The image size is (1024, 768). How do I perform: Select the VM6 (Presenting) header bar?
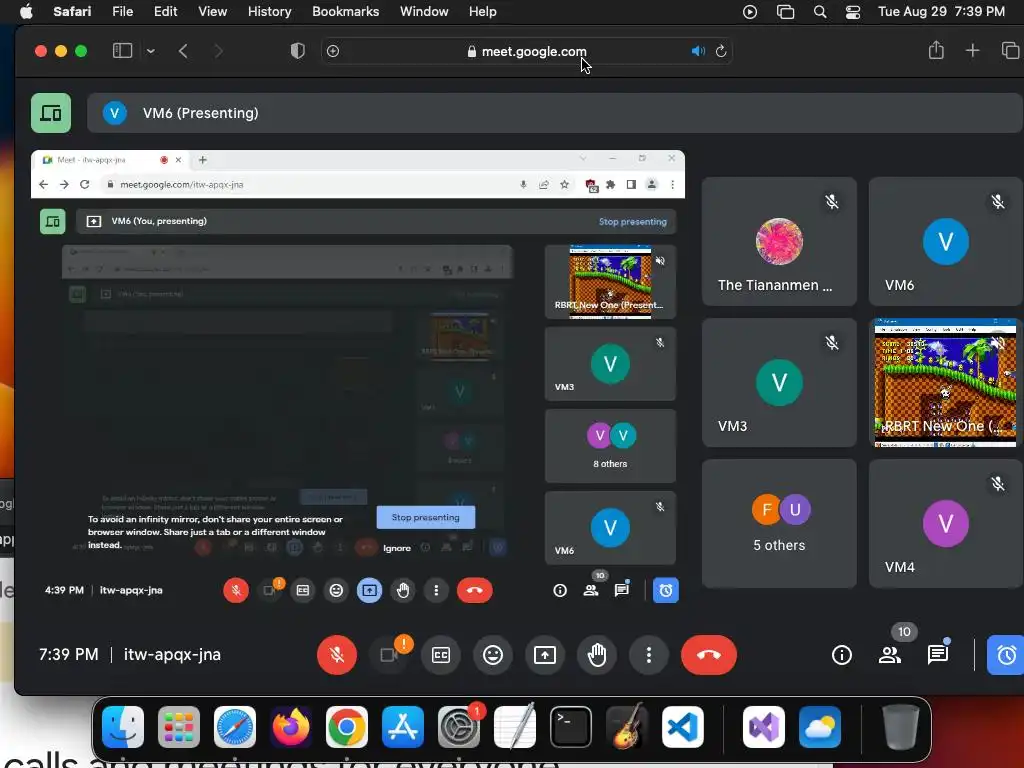point(554,113)
